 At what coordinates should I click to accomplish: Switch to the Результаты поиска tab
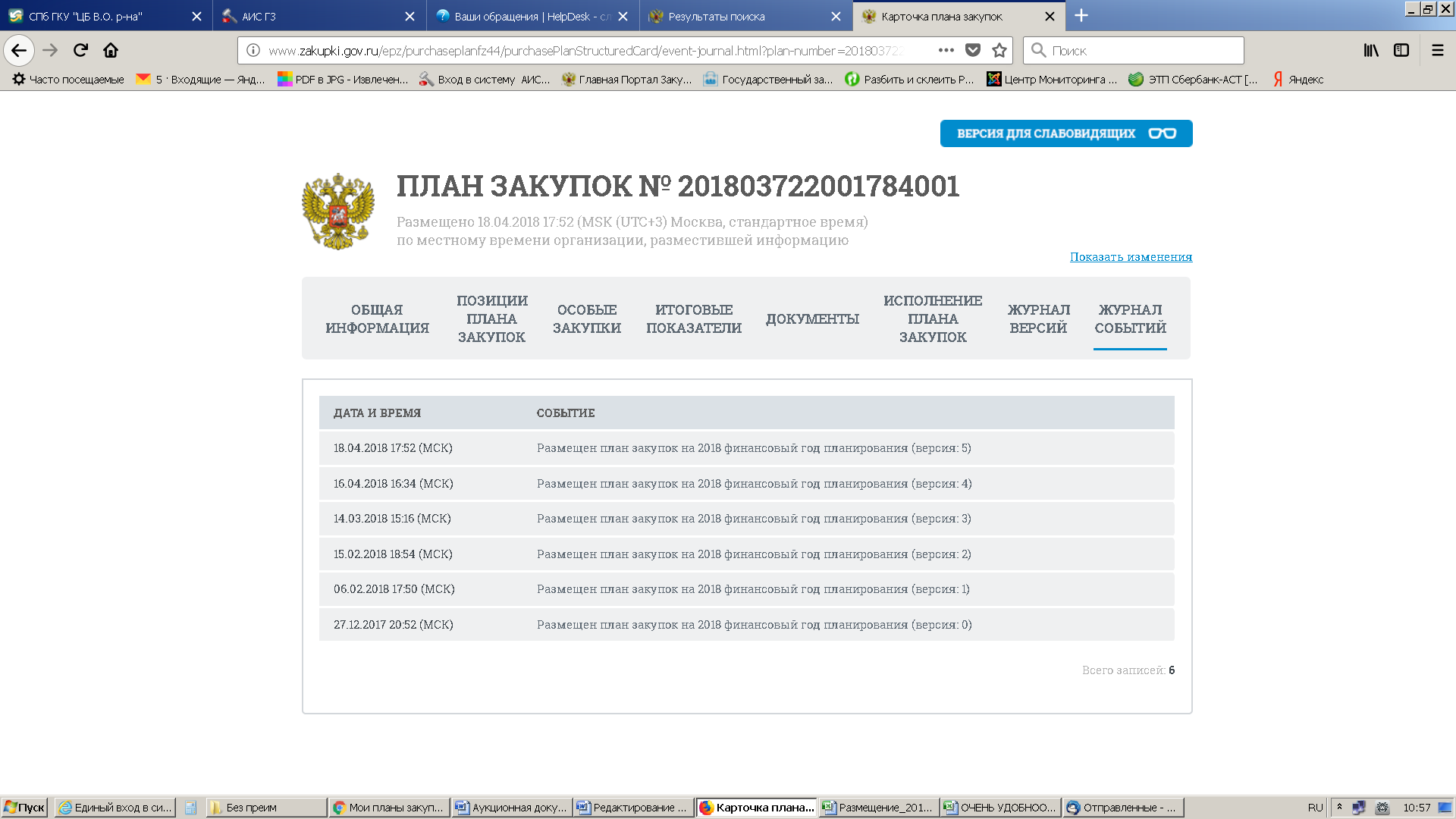716,17
